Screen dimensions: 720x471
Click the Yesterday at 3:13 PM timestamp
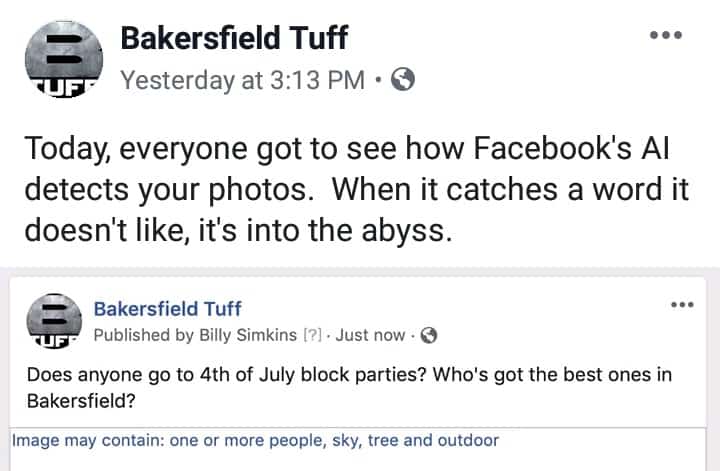pos(242,80)
